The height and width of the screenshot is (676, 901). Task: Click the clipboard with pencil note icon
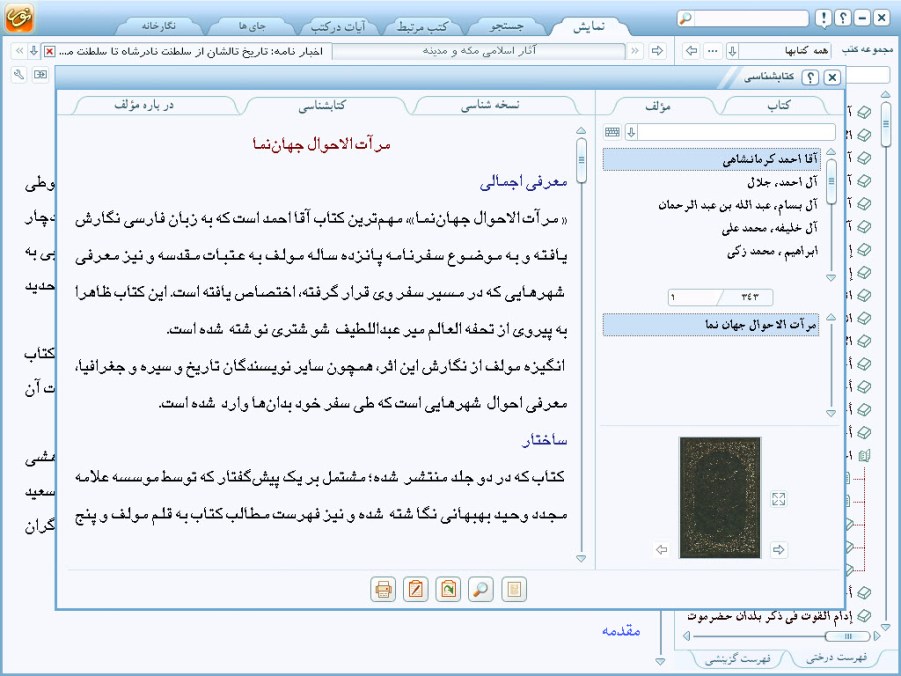point(415,590)
